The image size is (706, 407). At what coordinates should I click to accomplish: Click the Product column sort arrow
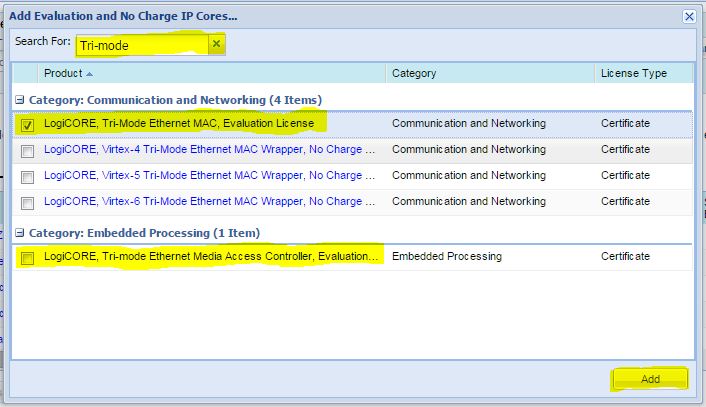(x=90, y=74)
